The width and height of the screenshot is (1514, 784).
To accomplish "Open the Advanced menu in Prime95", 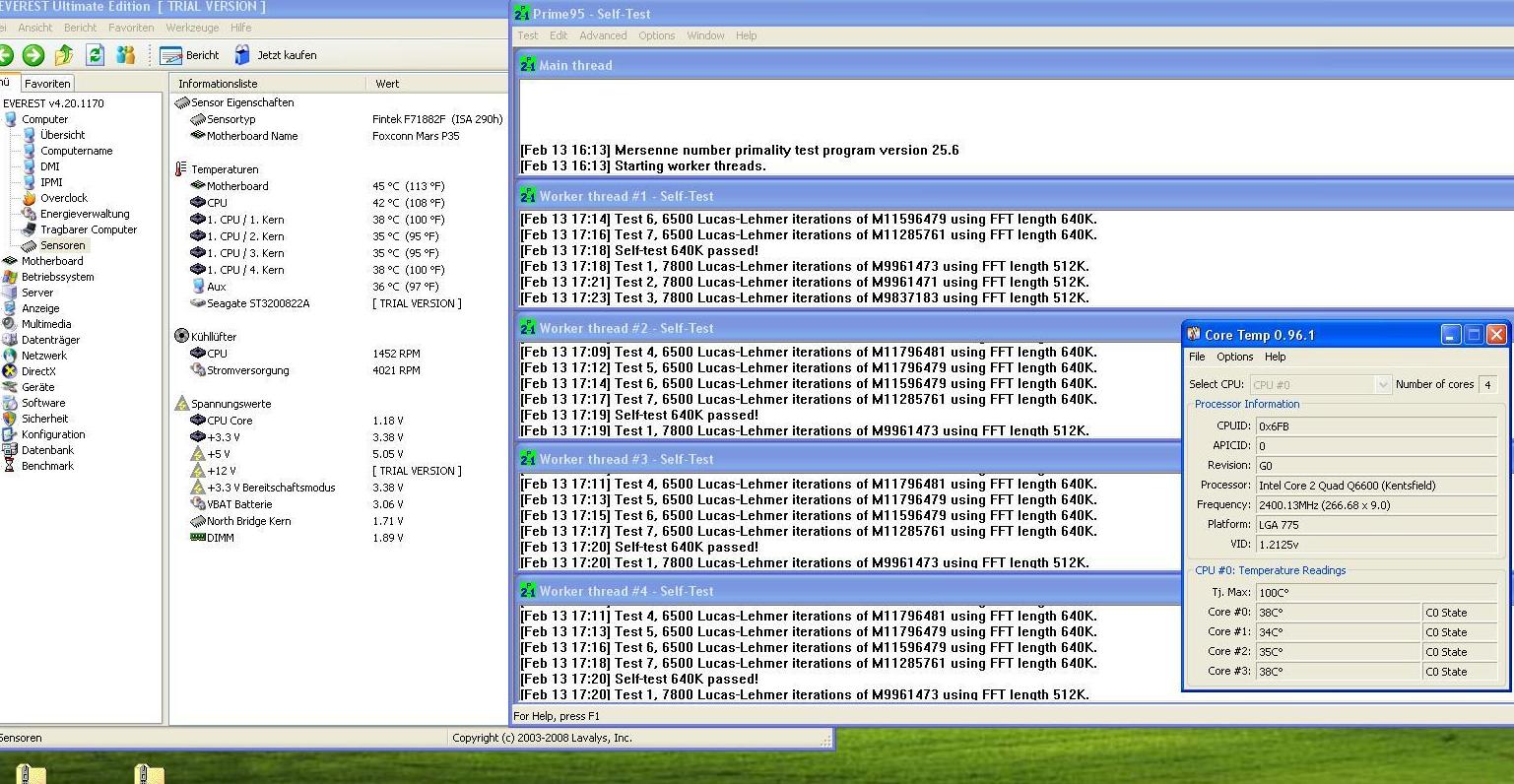I will point(603,35).
